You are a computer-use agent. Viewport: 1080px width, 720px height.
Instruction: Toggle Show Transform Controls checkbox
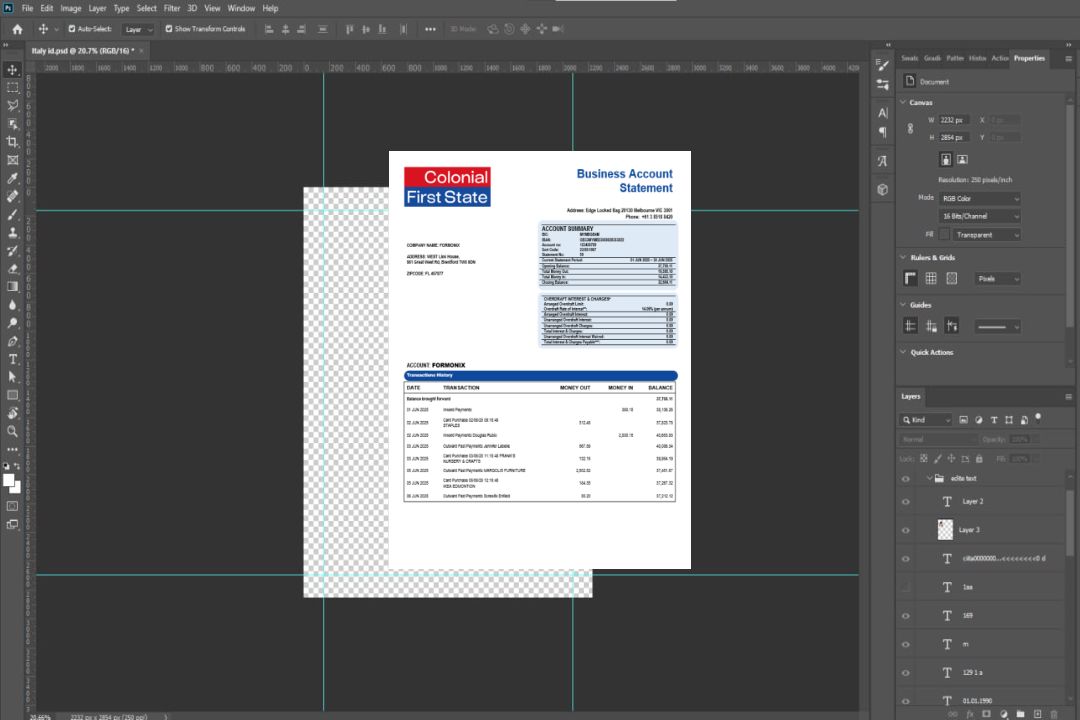[169, 29]
